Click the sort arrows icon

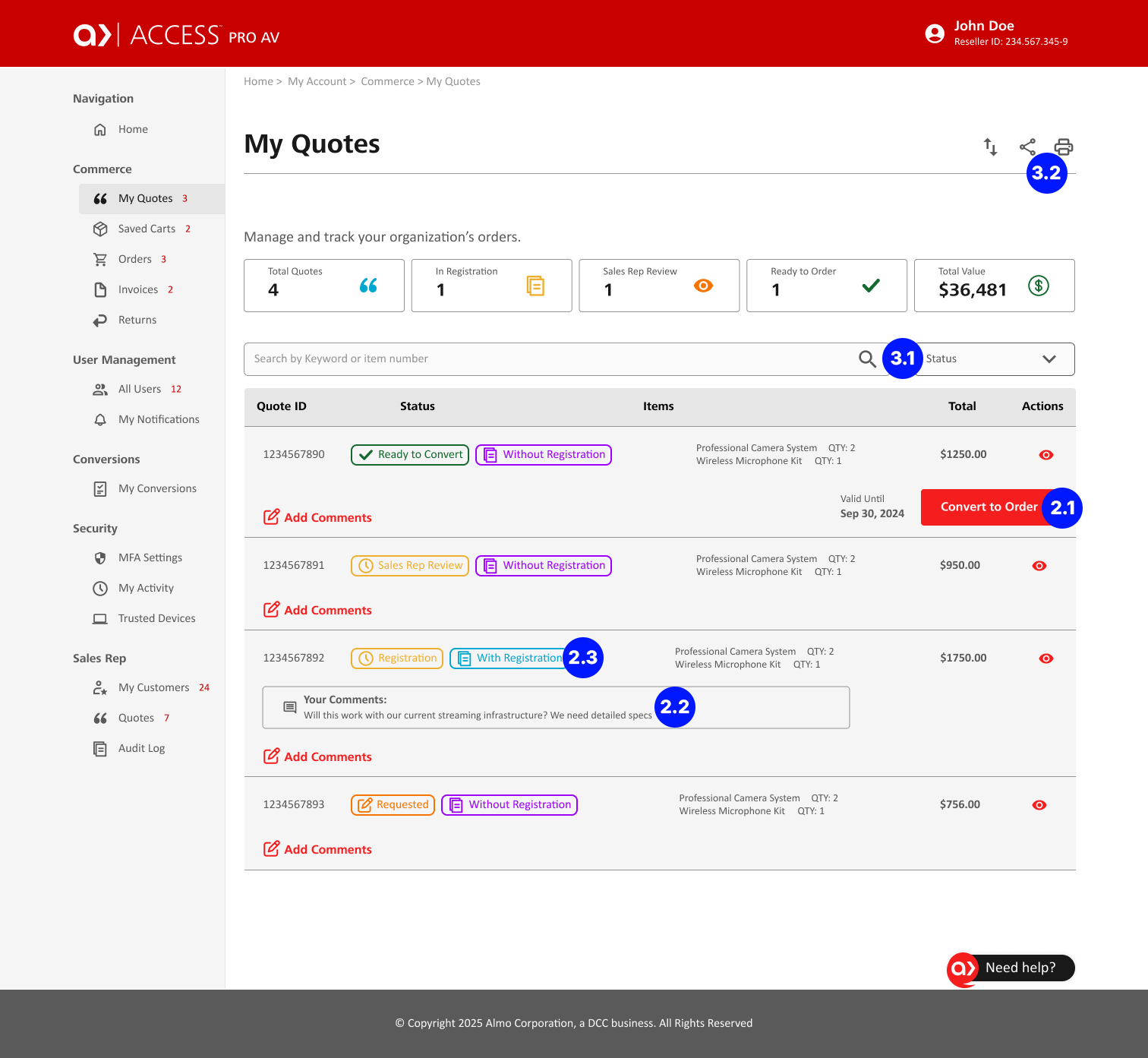[x=990, y=147]
